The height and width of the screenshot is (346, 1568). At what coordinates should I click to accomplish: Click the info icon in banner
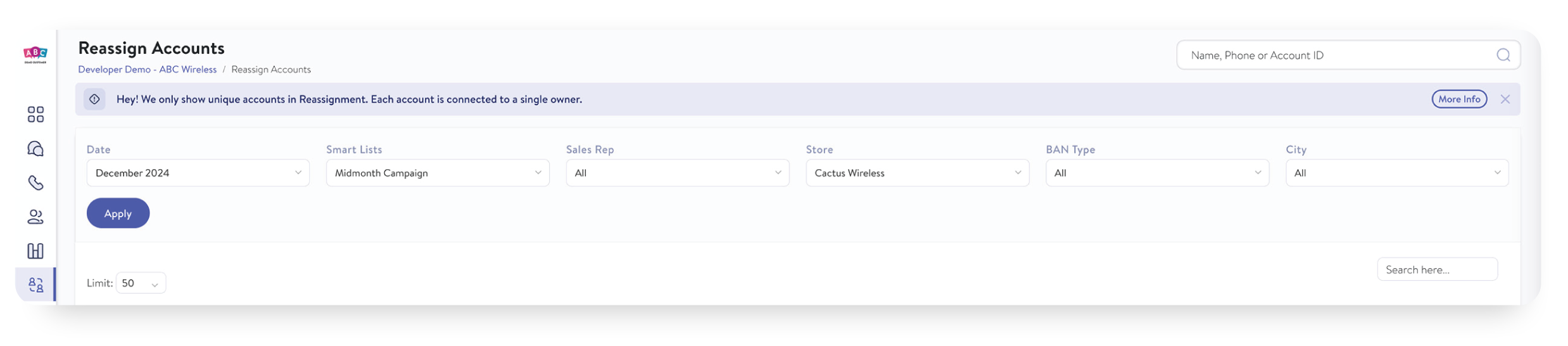pyautogui.click(x=94, y=99)
